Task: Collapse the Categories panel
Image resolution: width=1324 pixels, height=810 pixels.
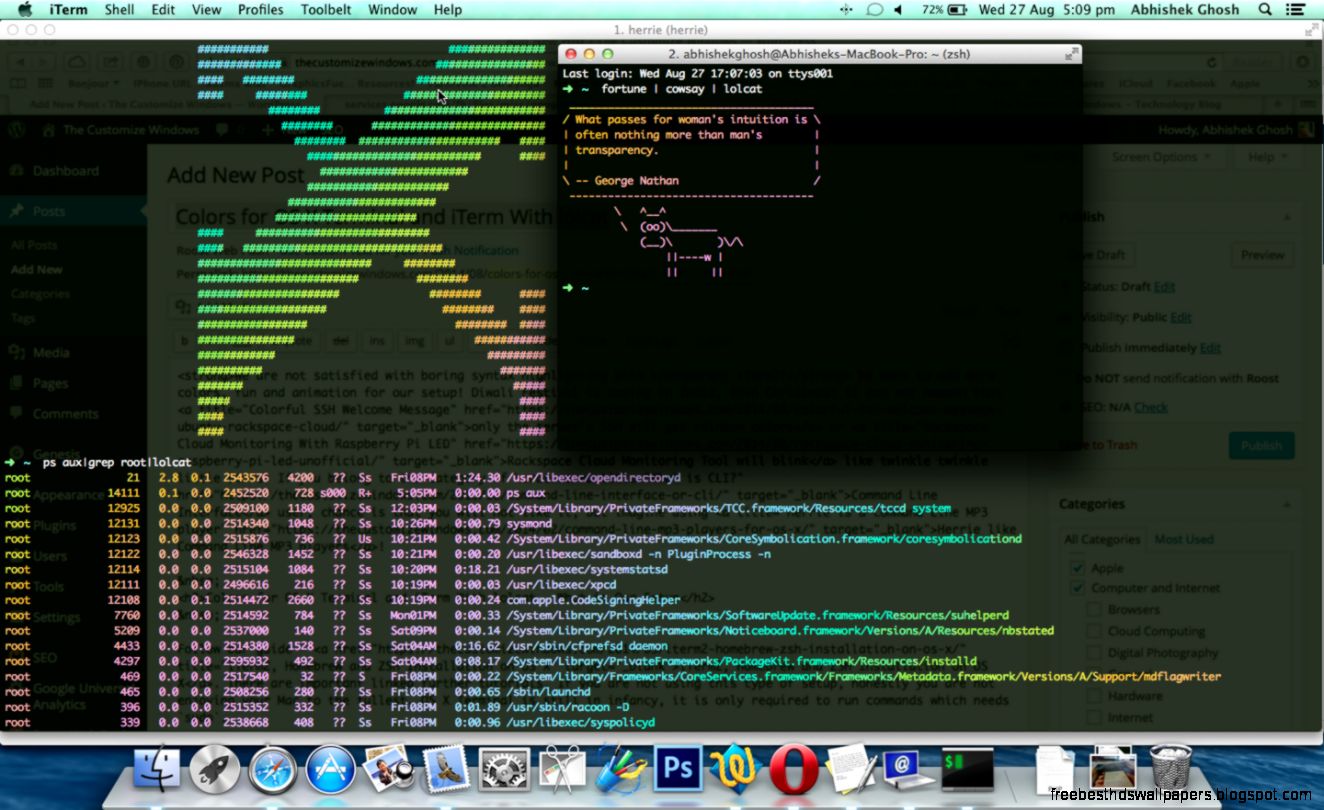Action: coord(1286,503)
